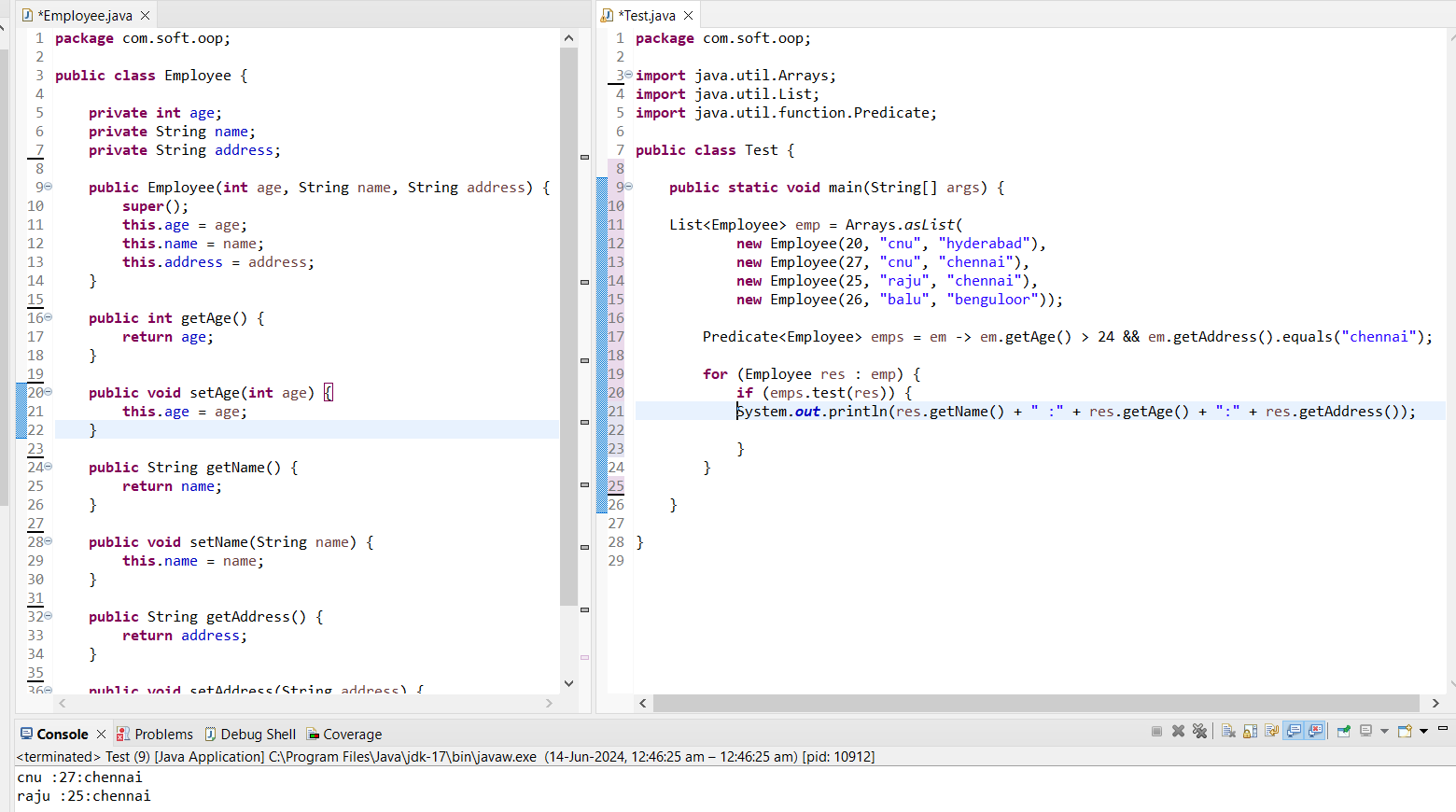The image size is (1456, 812).
Task: Toggle Word Wrap in the console
Action: click(x=1271, y=732)
